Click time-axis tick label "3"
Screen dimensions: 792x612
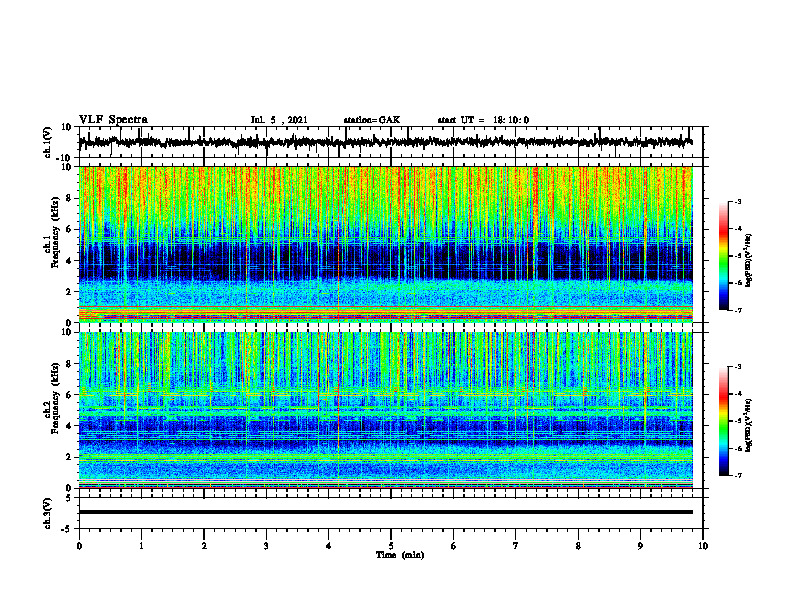pos(266,546)
